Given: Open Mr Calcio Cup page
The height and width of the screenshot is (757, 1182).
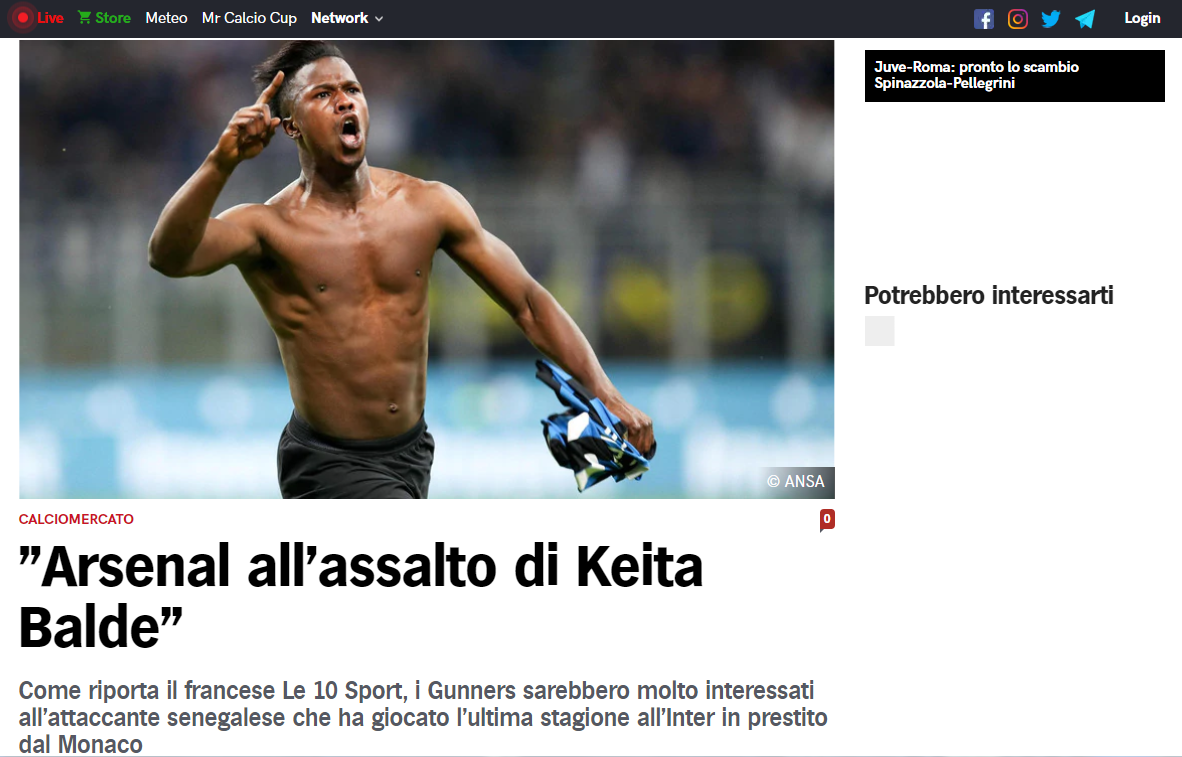Looking at the screenshot, I should click(x=250, y=18).
